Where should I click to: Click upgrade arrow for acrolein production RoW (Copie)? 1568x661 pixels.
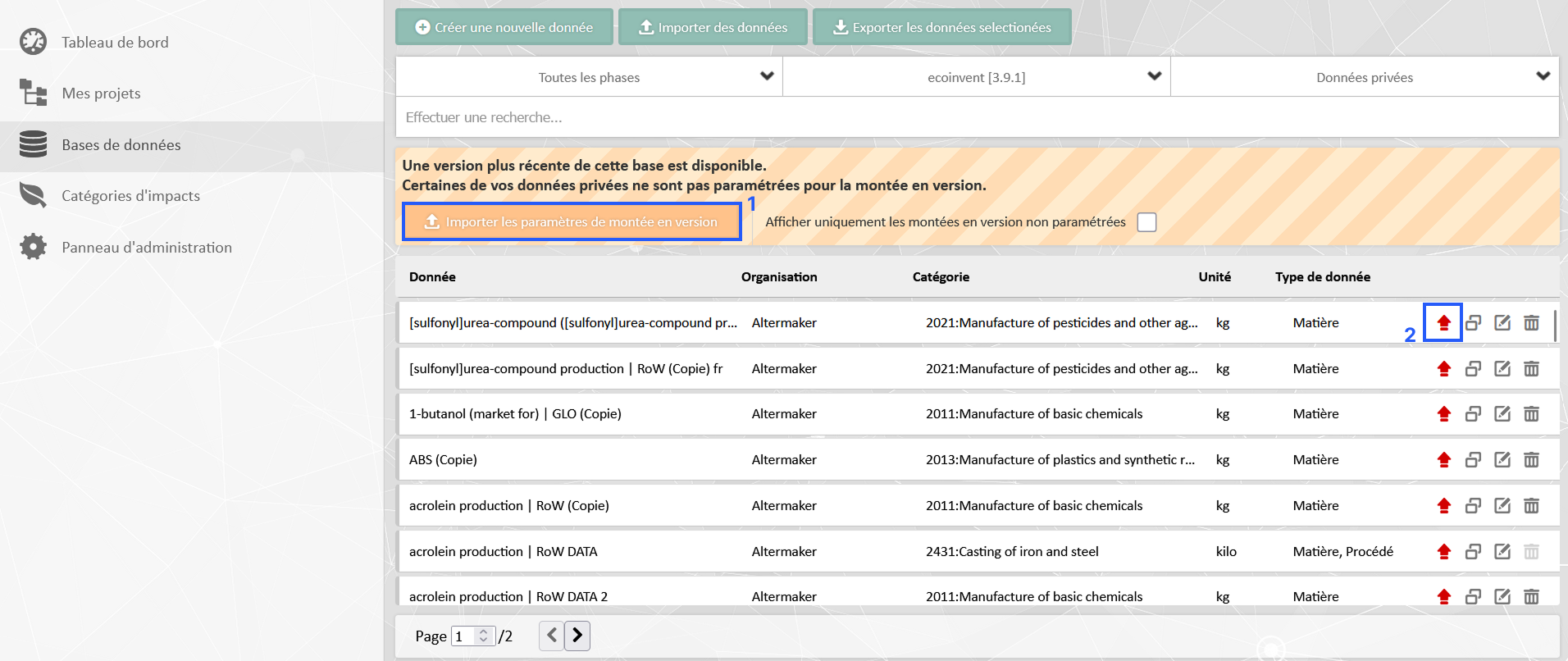(x=1444, y=505)
